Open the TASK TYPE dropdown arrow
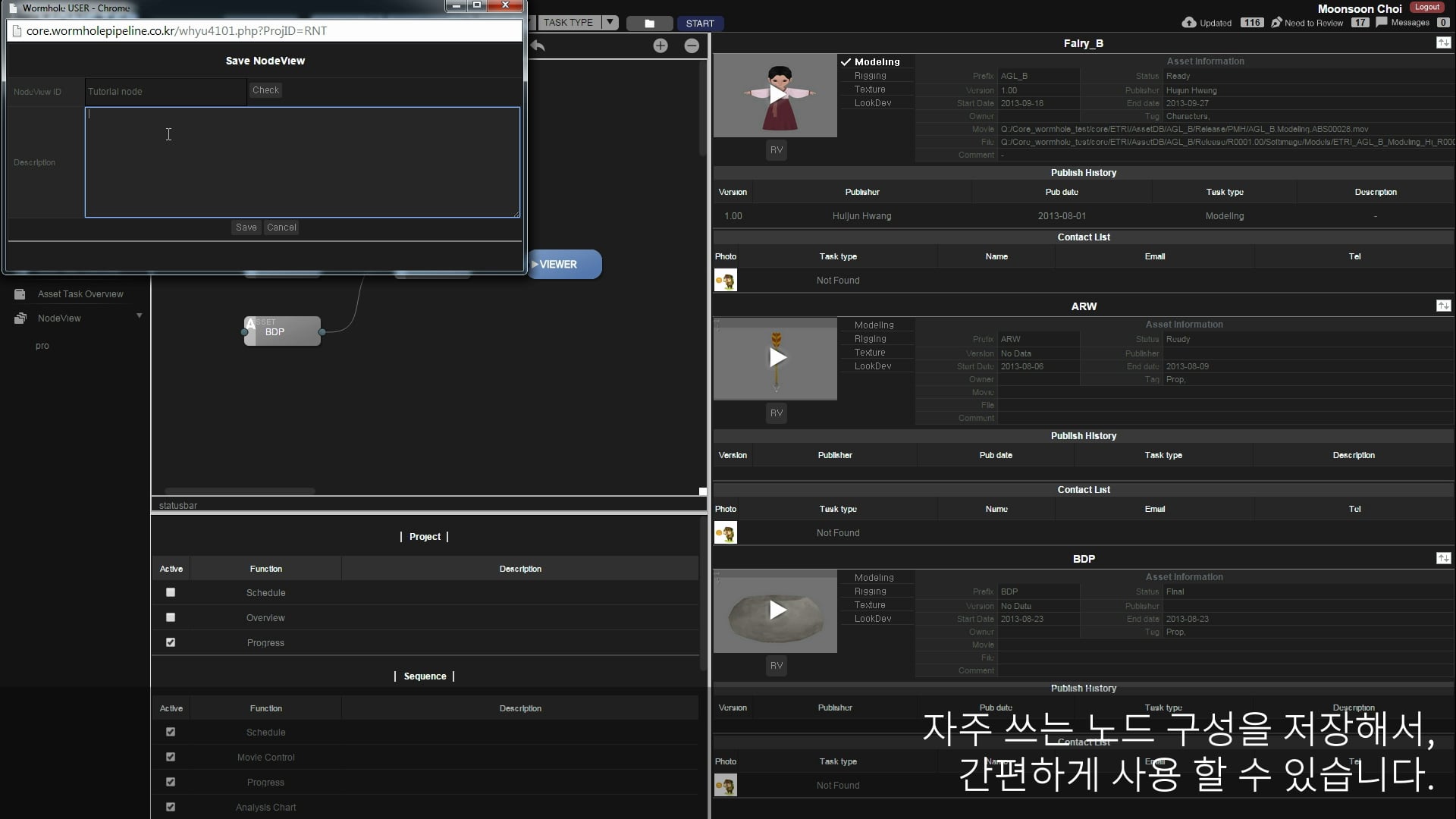 [610, 22]
